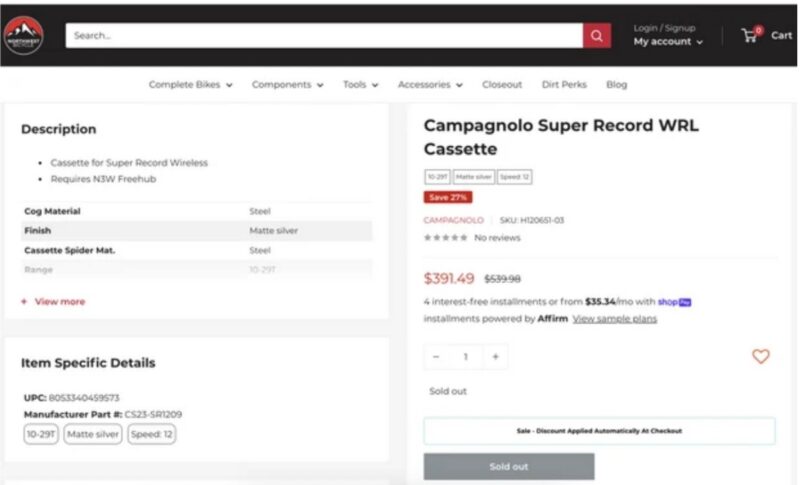
Task: Expand Components menu
Action: [287, 85]
